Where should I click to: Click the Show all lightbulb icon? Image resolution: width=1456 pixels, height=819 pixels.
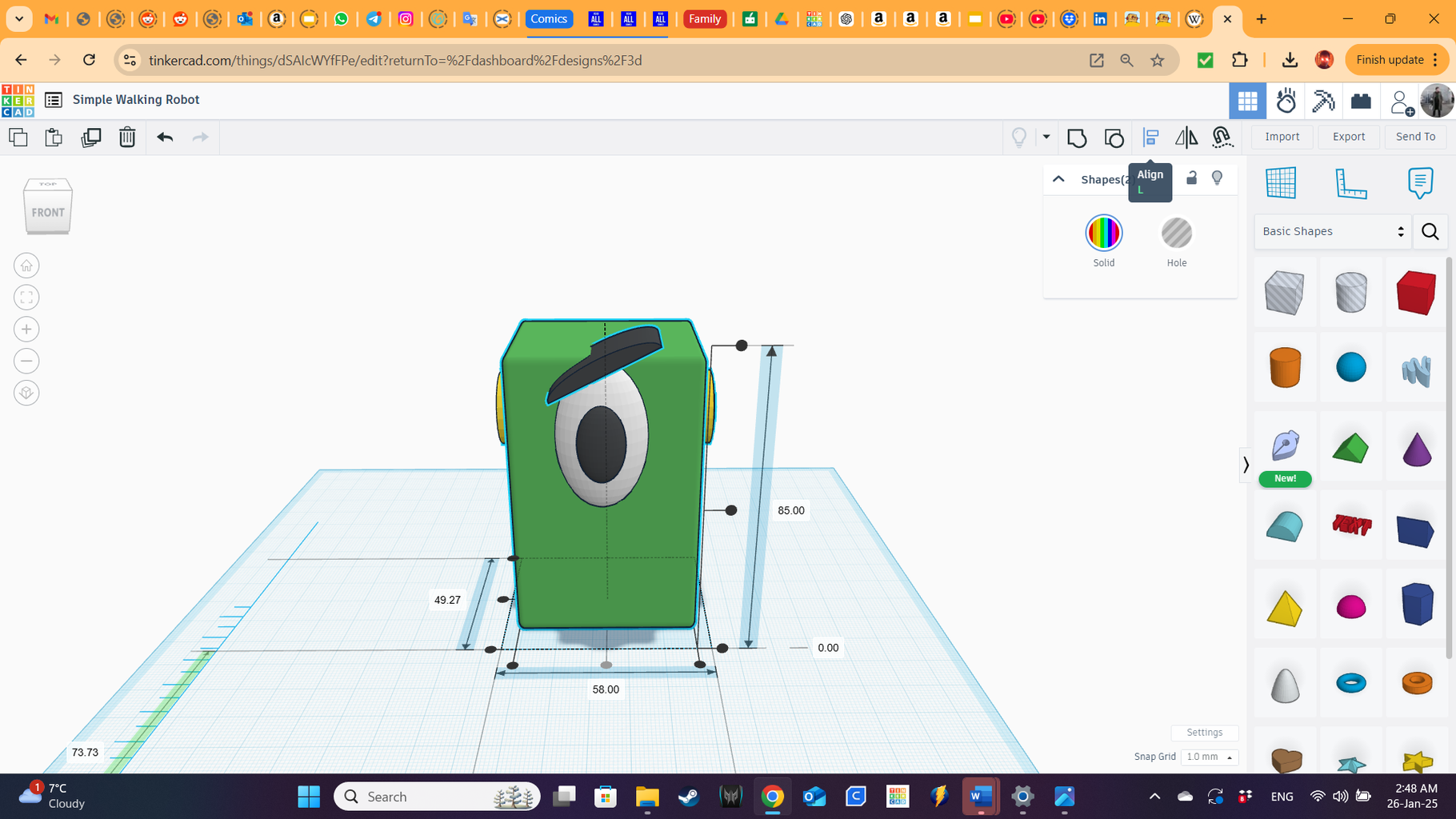[x=1019, y=137]
